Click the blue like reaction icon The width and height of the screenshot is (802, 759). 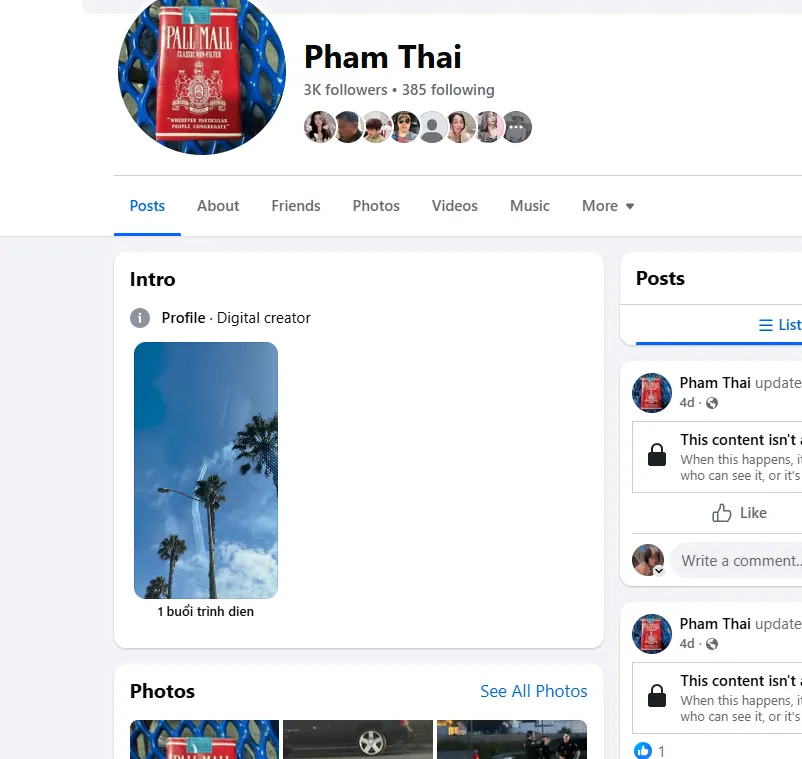click(642, 750)
